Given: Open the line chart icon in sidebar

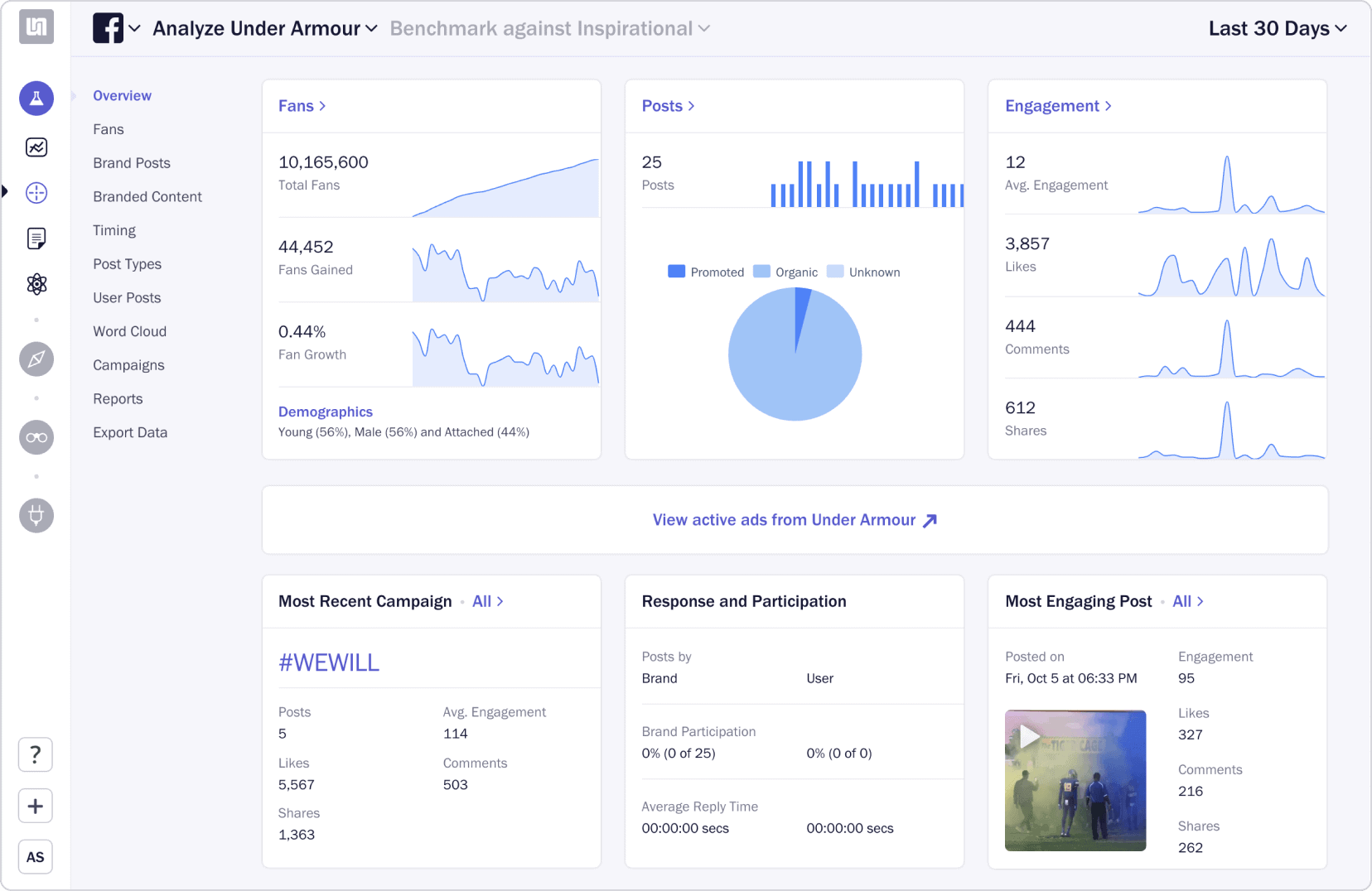Looking at the screenshot, I should pos(36,147).
